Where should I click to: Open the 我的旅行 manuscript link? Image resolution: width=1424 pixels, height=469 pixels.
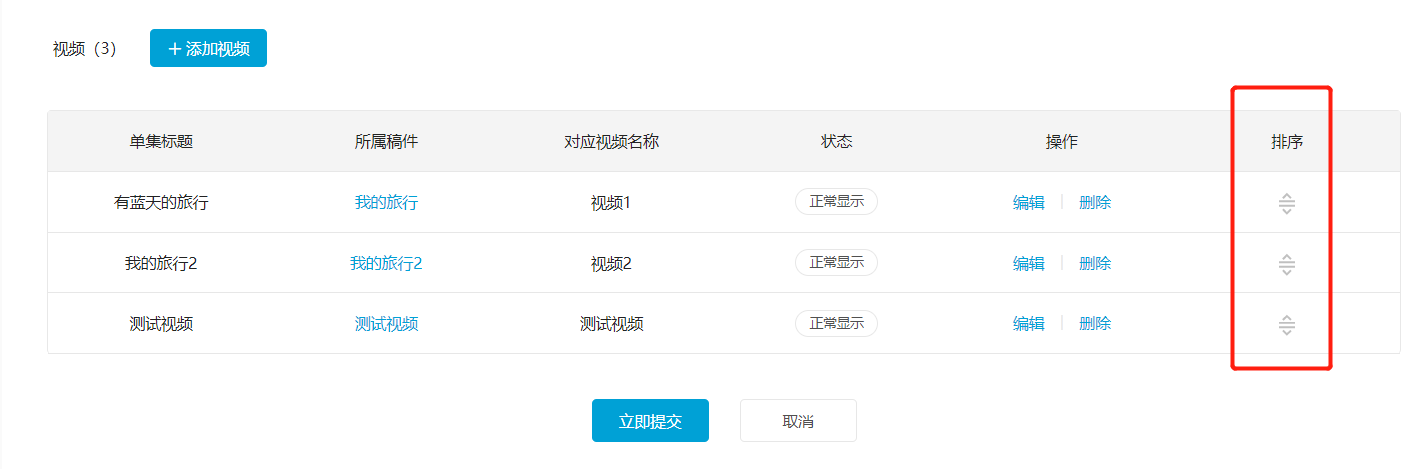386,202
